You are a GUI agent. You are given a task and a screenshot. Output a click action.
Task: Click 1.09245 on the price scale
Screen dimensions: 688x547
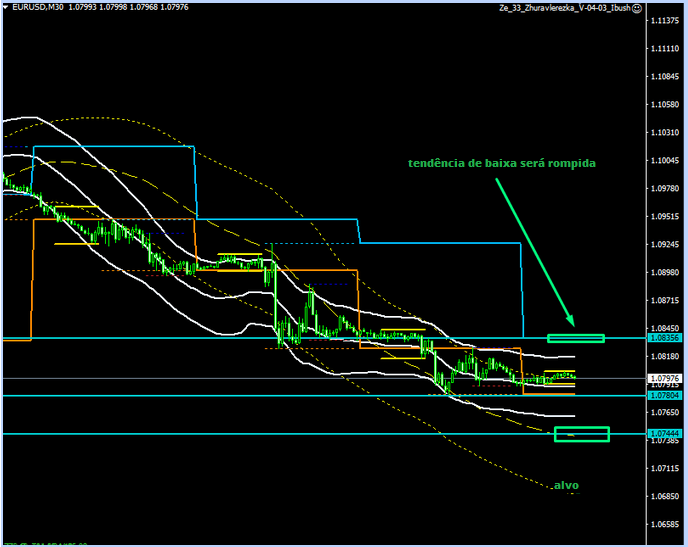(664, 244)
